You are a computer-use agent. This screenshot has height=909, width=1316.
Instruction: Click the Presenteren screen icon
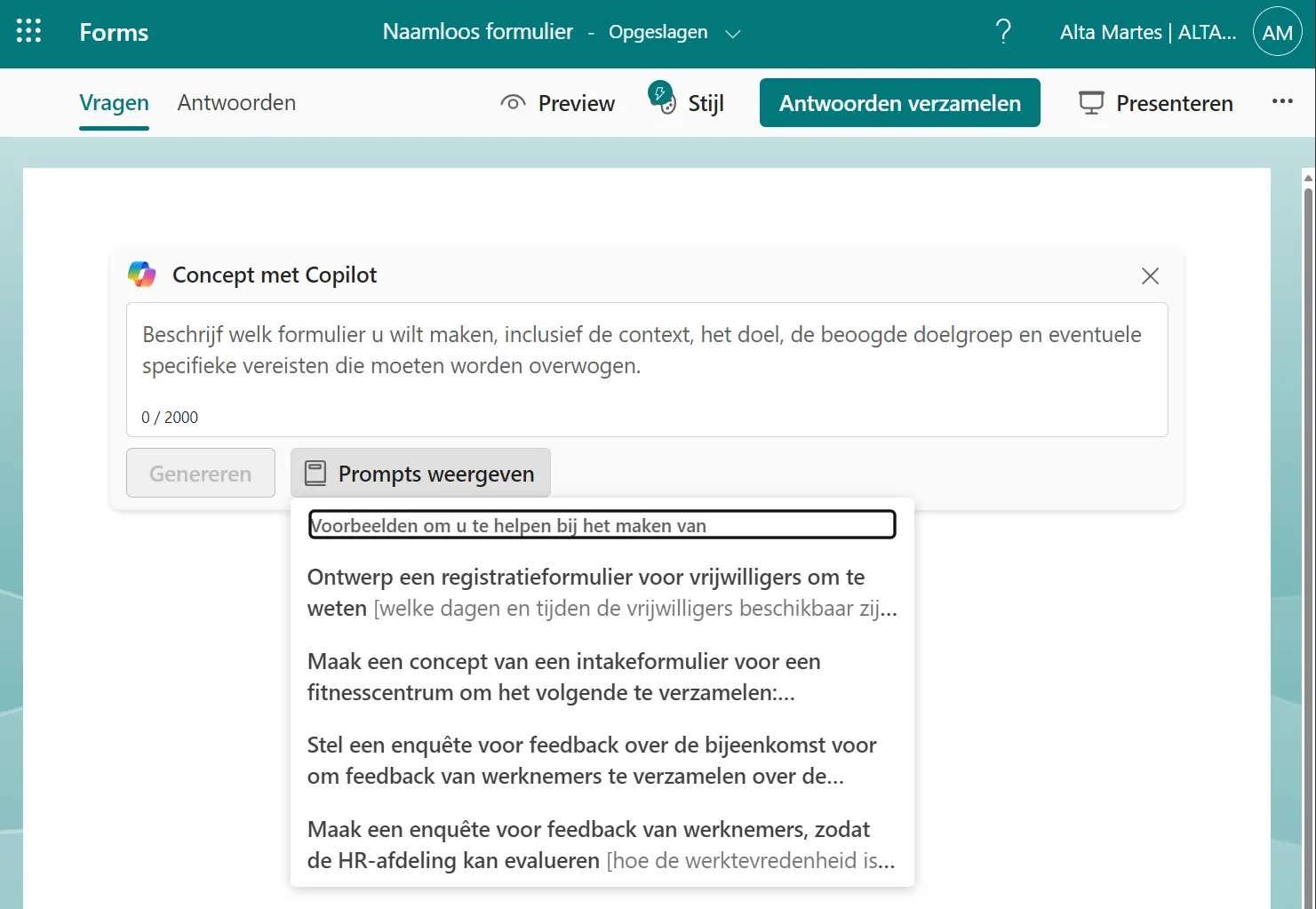coord(1089,101)
